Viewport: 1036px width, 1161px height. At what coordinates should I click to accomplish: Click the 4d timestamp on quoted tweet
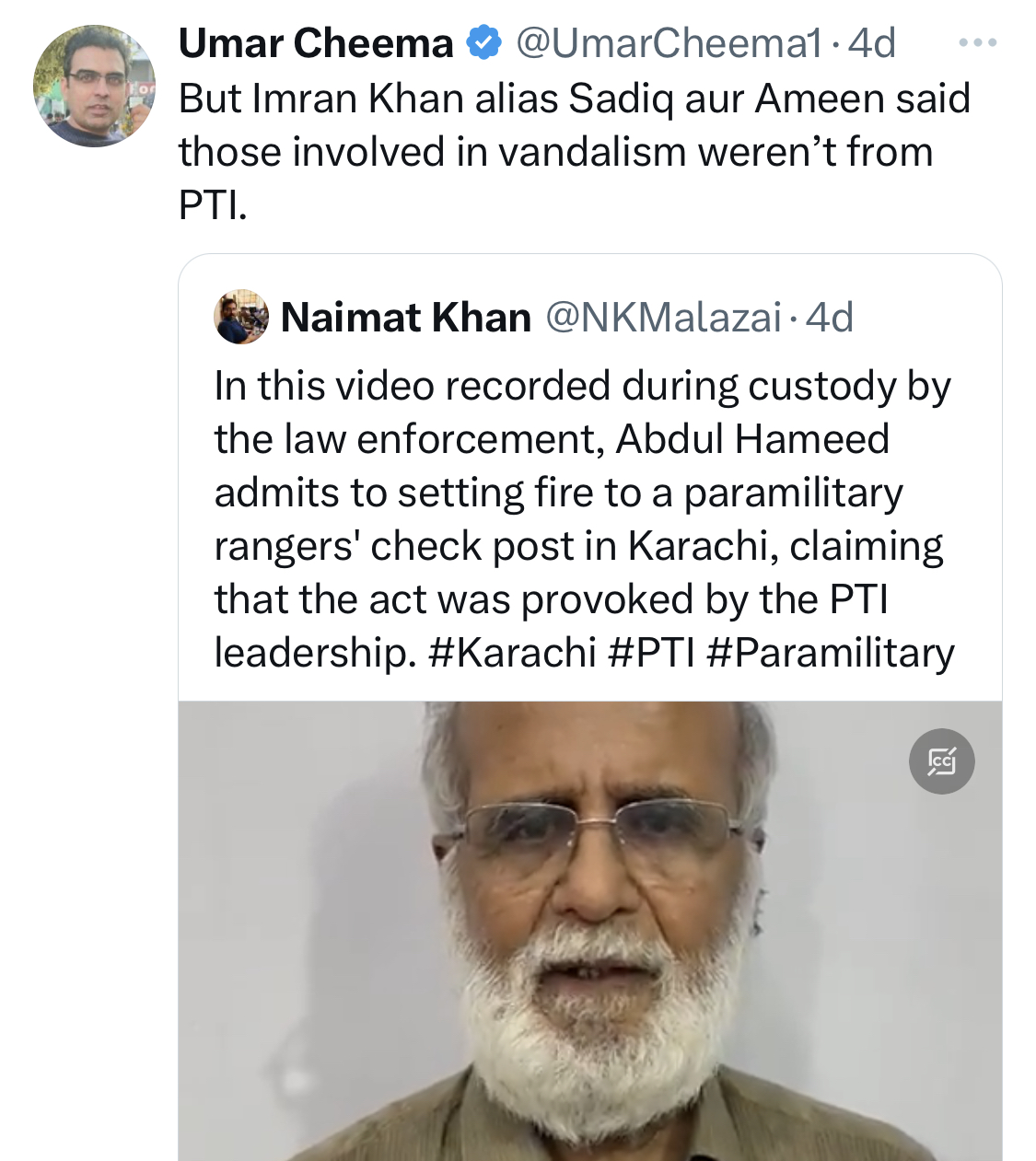[x=830, y=318]
